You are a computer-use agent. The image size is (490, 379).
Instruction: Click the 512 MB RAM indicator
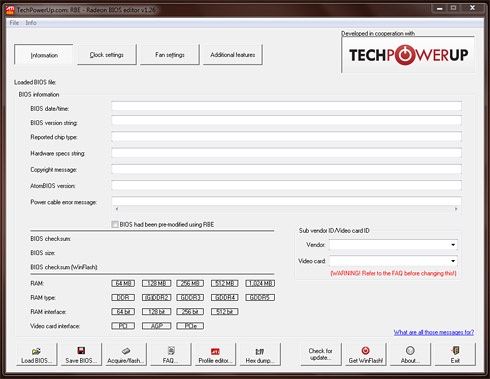(x=225, y=283)
